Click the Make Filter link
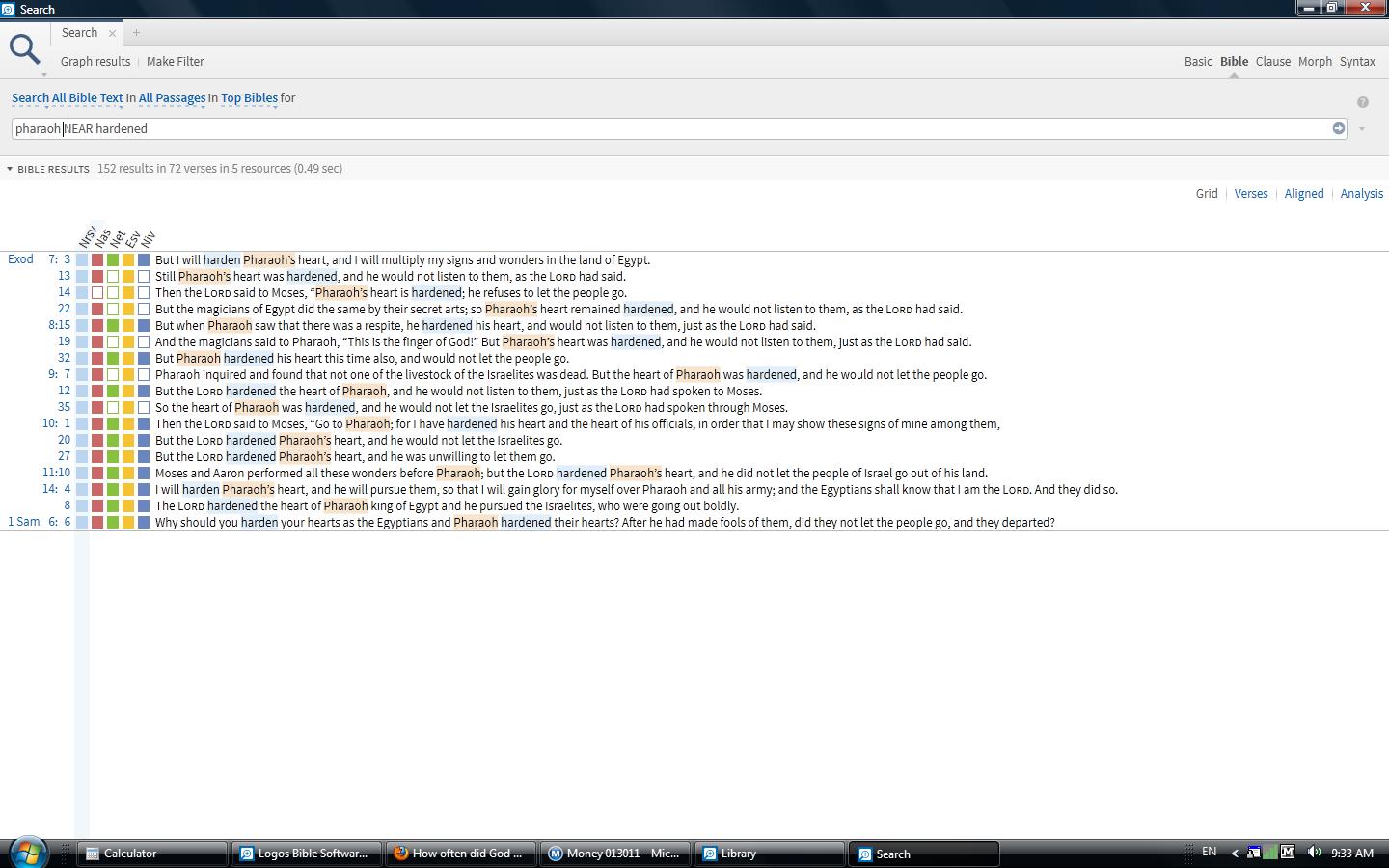The height and width of the screenshot is (868, 1389). pos(176,62)
